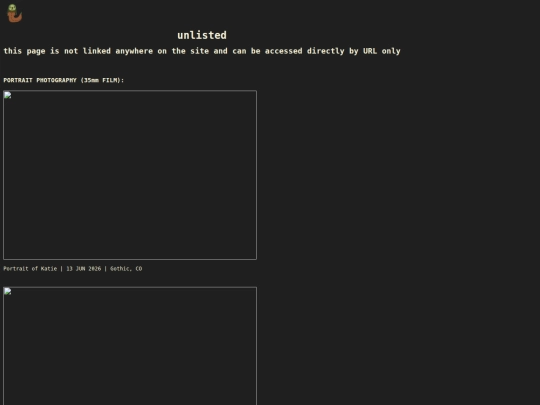Click the 'Portrait of Katie | 13 JUN 2026' caption
The height and width of the screenshot is (405, 540).
pyautogui.click(x=73, y=269)
